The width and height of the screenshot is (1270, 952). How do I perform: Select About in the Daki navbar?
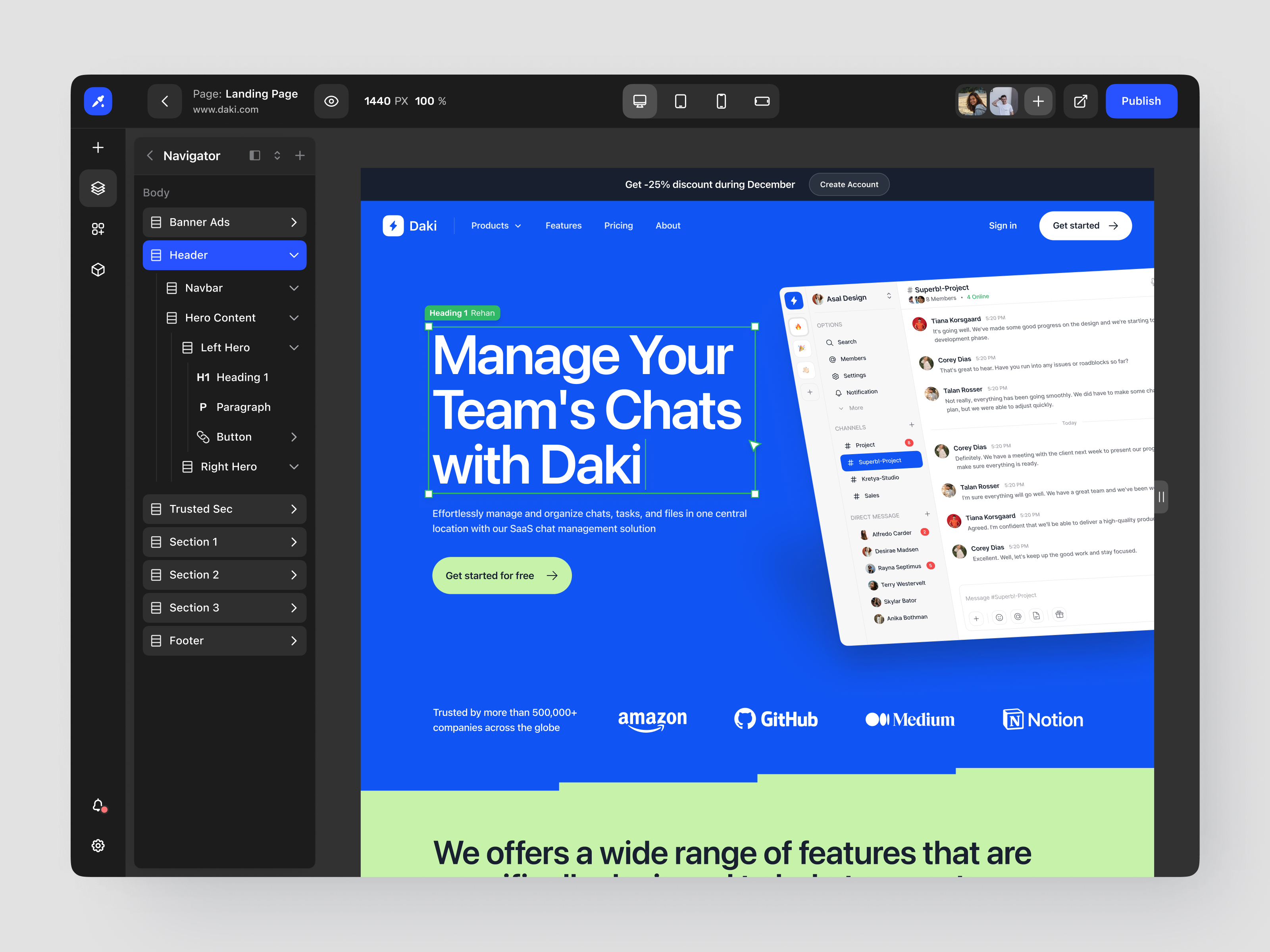[668, 226]
